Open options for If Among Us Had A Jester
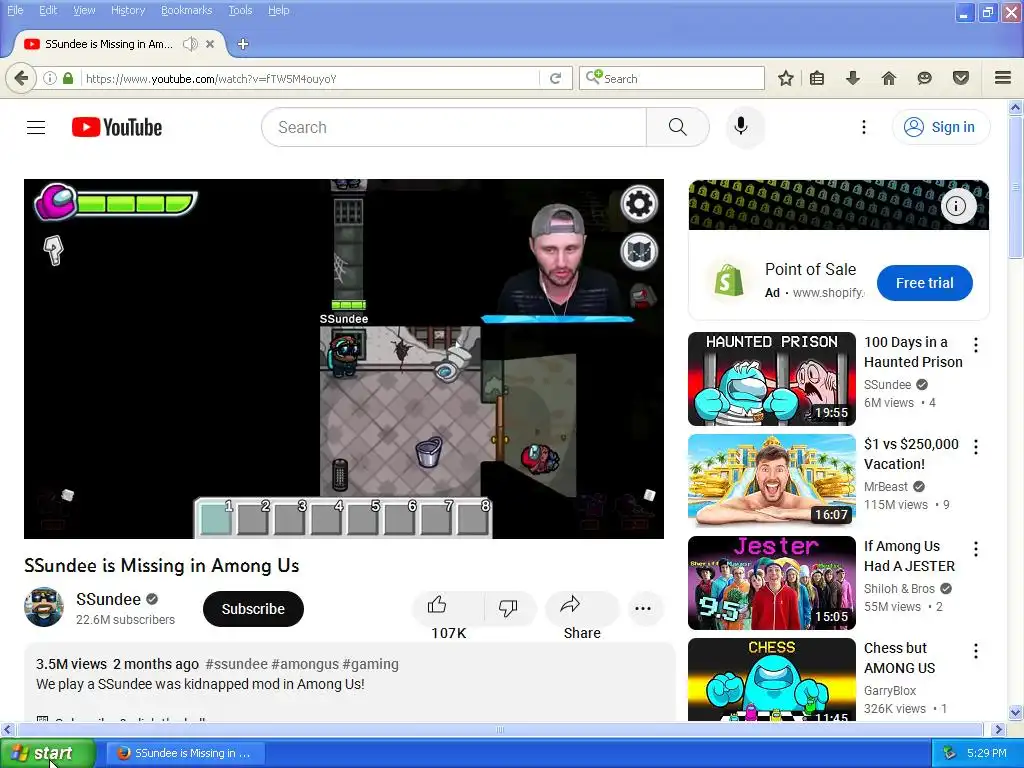The height and width of the screenshot is (768, 1024). [976, 549]
